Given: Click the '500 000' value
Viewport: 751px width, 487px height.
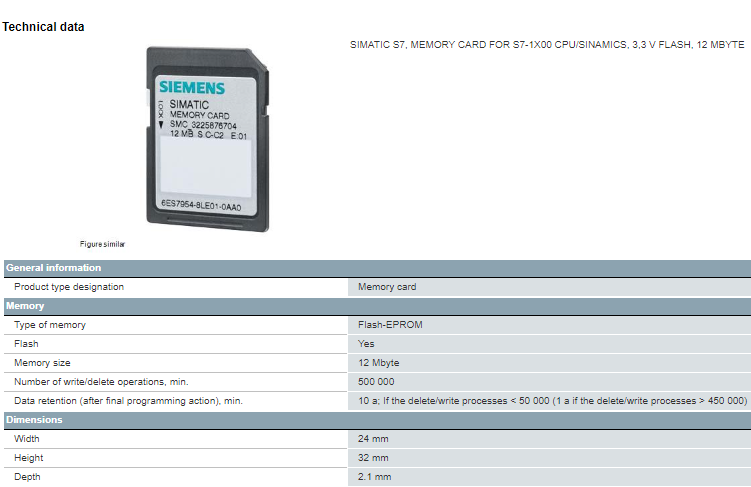Looking at the screenshot, I should (376, 382).
